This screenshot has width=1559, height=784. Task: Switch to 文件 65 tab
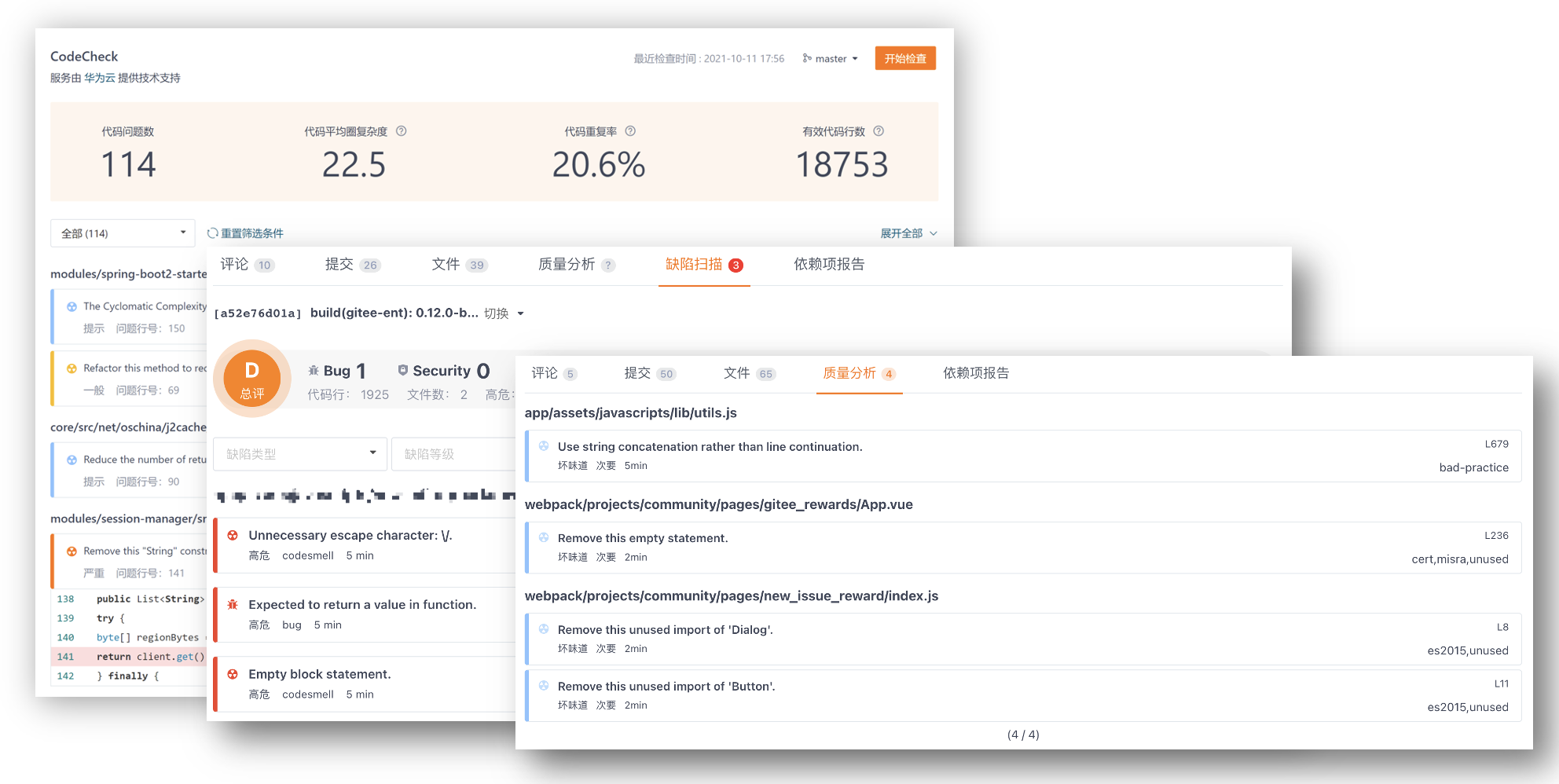point(750,373)
